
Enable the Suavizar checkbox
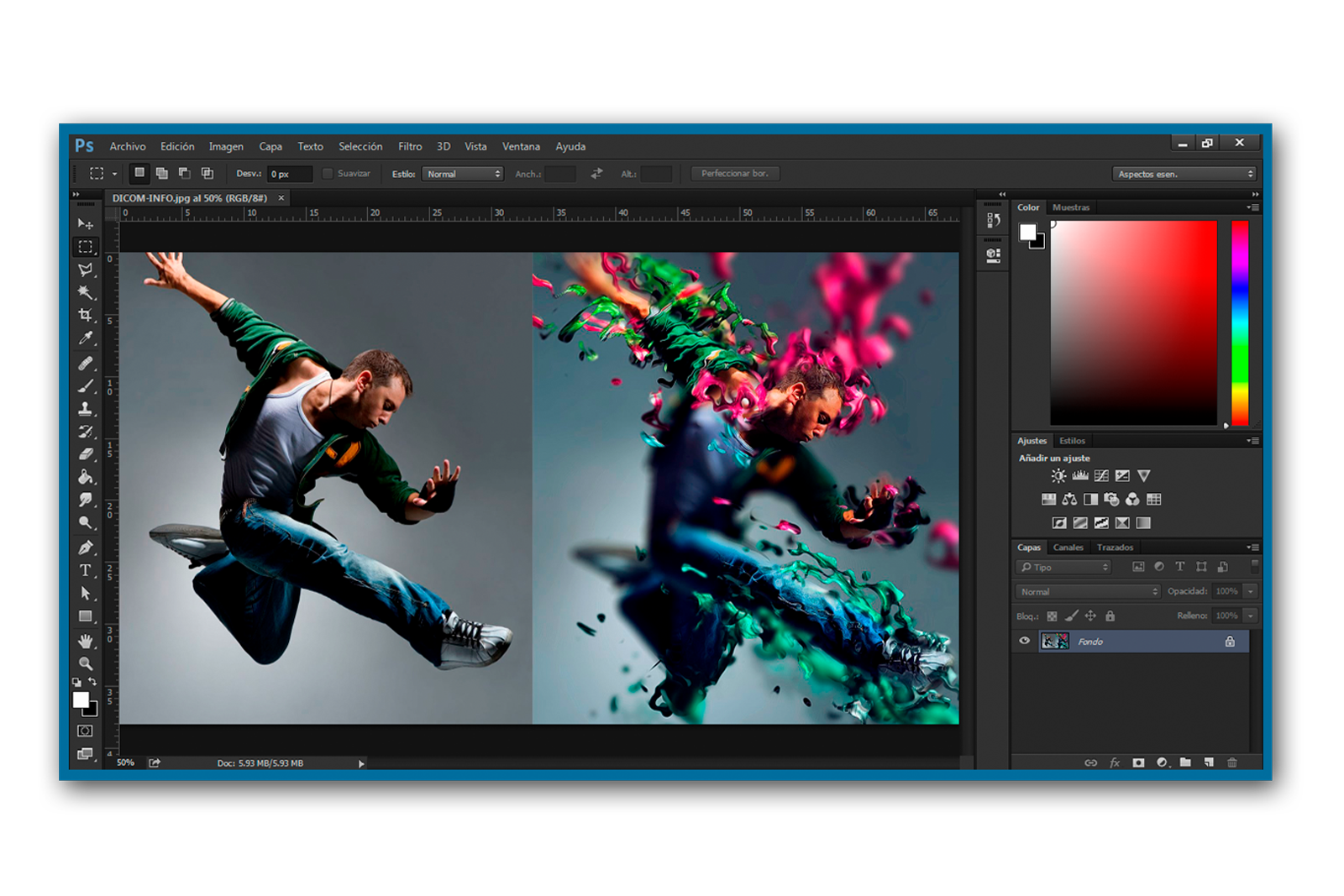[328, 174]
